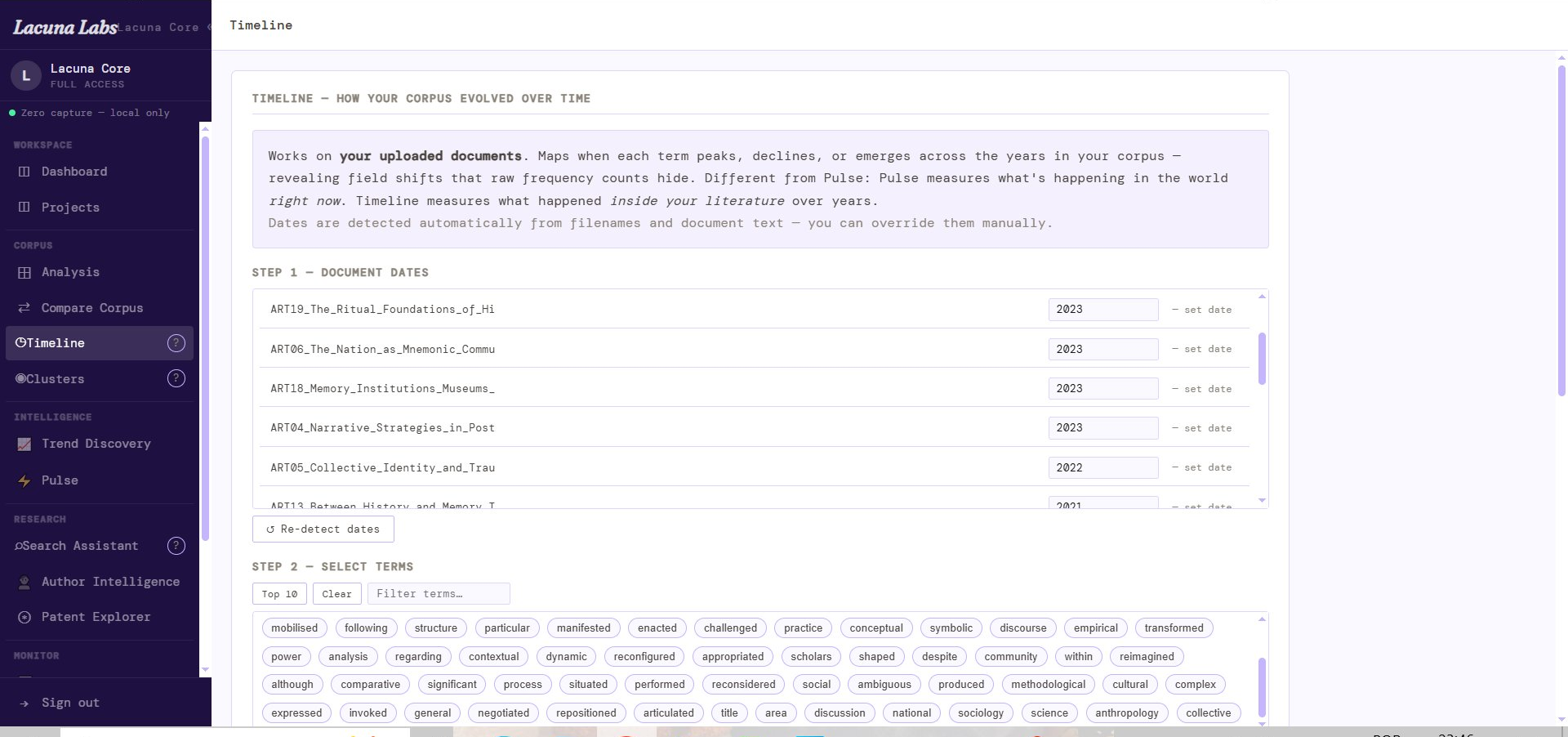This screenshot has height=737, width=1568.
Task: Click the Patent Explorer circle icon
Action: click(x=24, y=617)
